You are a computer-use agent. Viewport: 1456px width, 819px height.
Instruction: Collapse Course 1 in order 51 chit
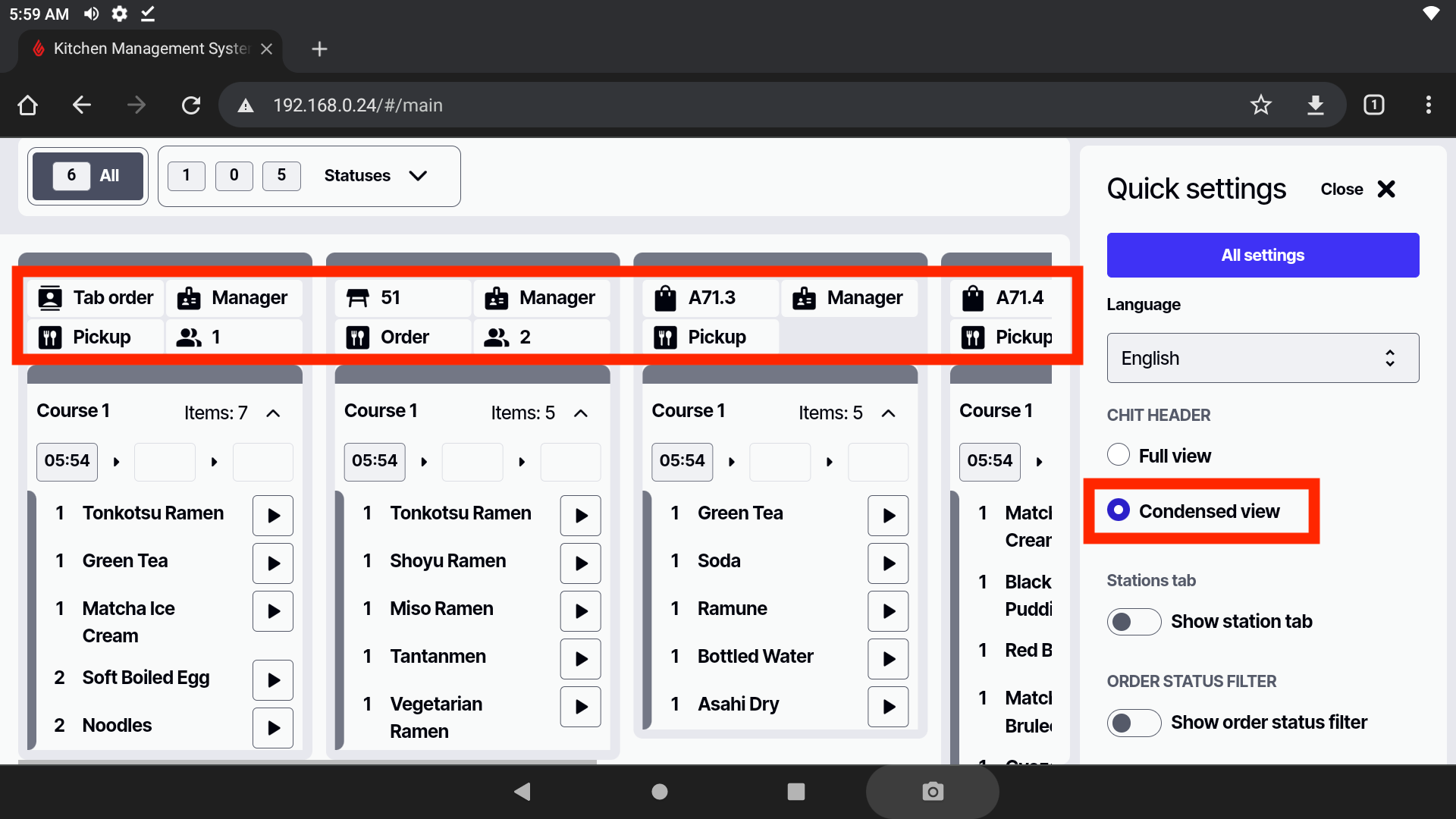point(581,413)
